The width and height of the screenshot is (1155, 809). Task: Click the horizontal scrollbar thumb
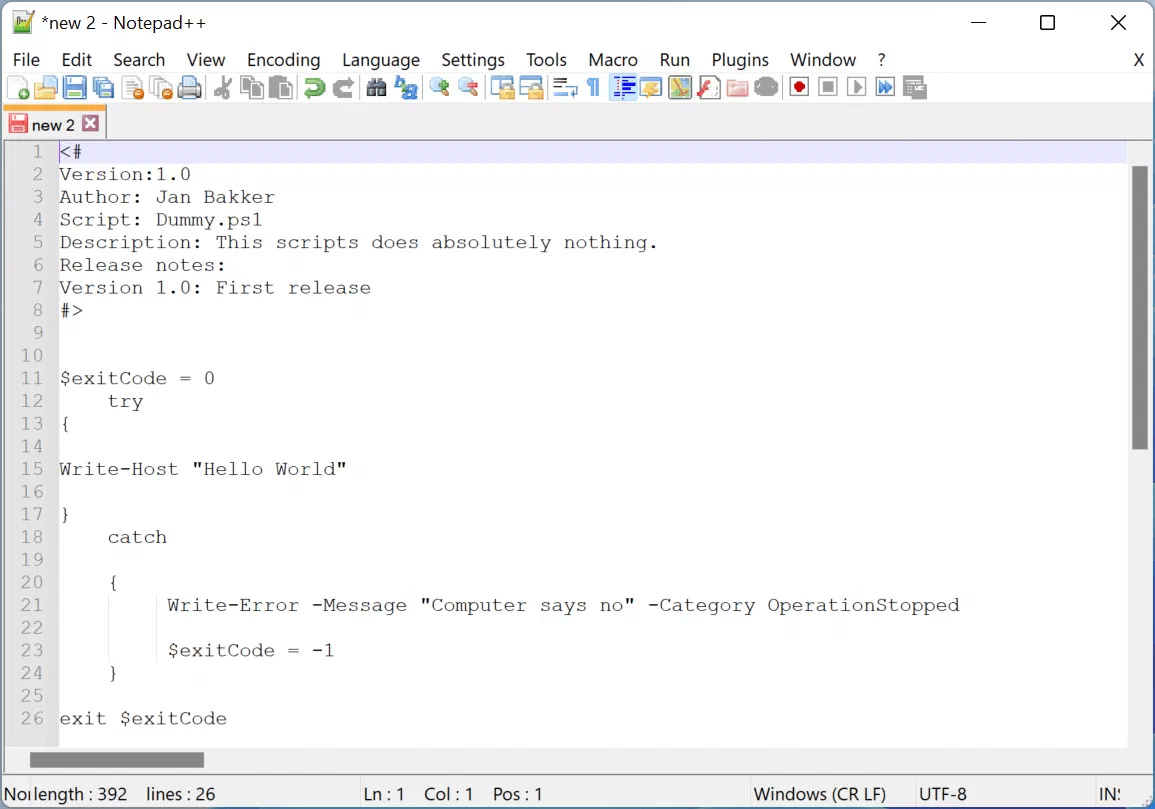click(116, 760)
